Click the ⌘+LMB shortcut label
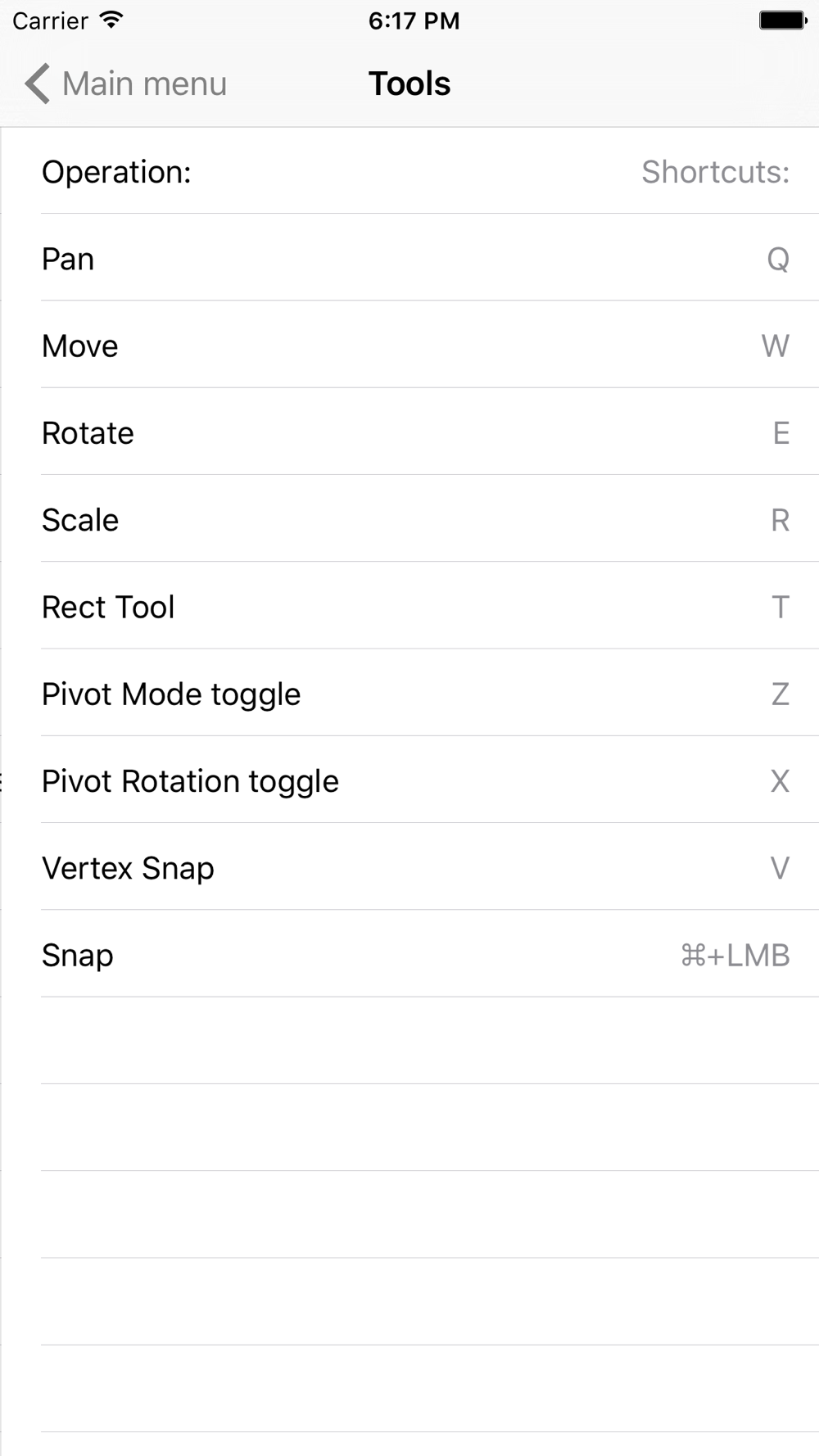The image size is (819, 1456). 735,955
